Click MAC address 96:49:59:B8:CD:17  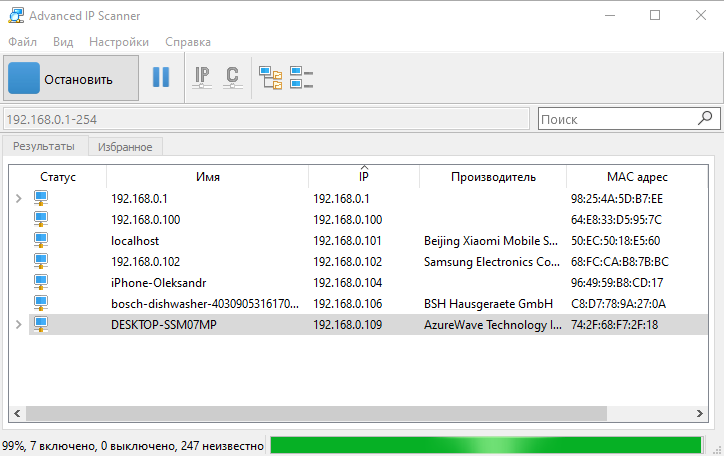(x=617, y=282)
